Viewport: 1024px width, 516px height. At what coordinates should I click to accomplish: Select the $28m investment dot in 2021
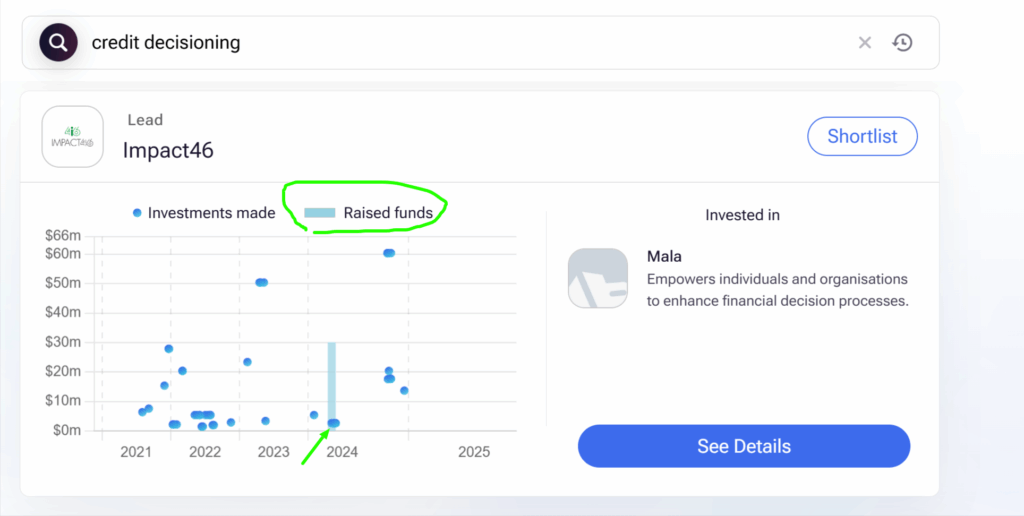coord(168,349)
